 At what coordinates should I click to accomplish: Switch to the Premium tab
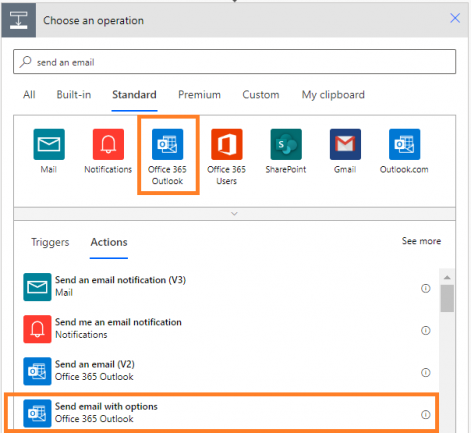click(x=199, y=95)
